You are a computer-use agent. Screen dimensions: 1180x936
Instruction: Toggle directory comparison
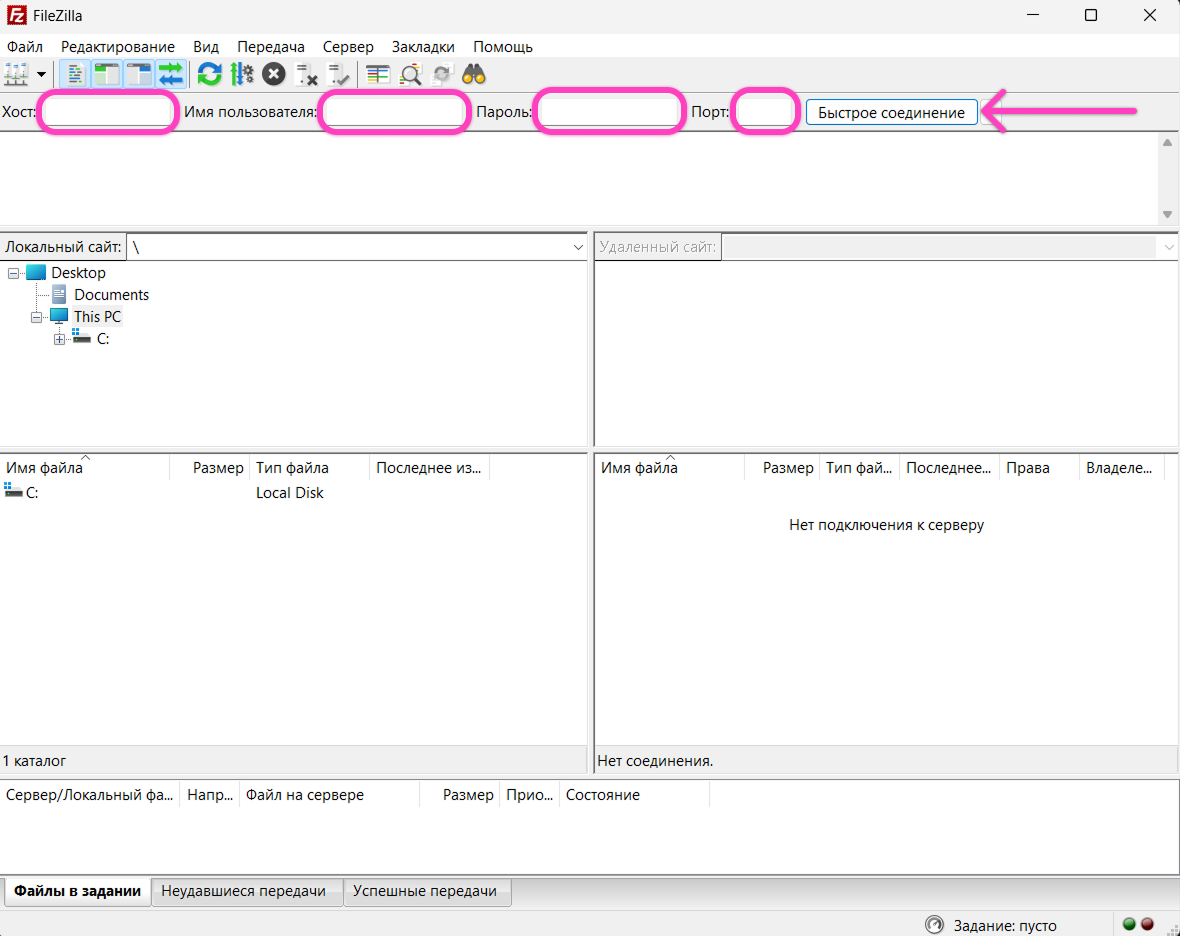tap(410, 74)
